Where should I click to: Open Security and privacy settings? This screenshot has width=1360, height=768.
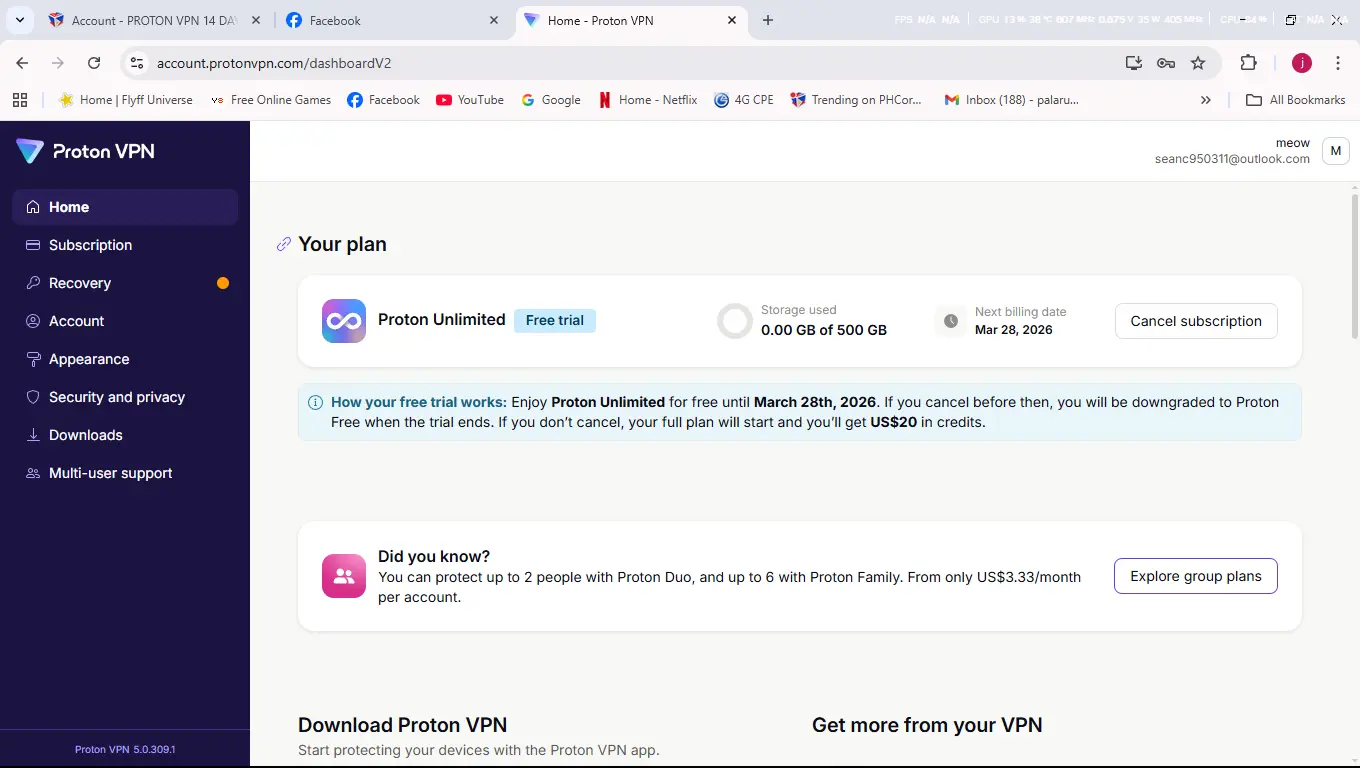point(125,397)
